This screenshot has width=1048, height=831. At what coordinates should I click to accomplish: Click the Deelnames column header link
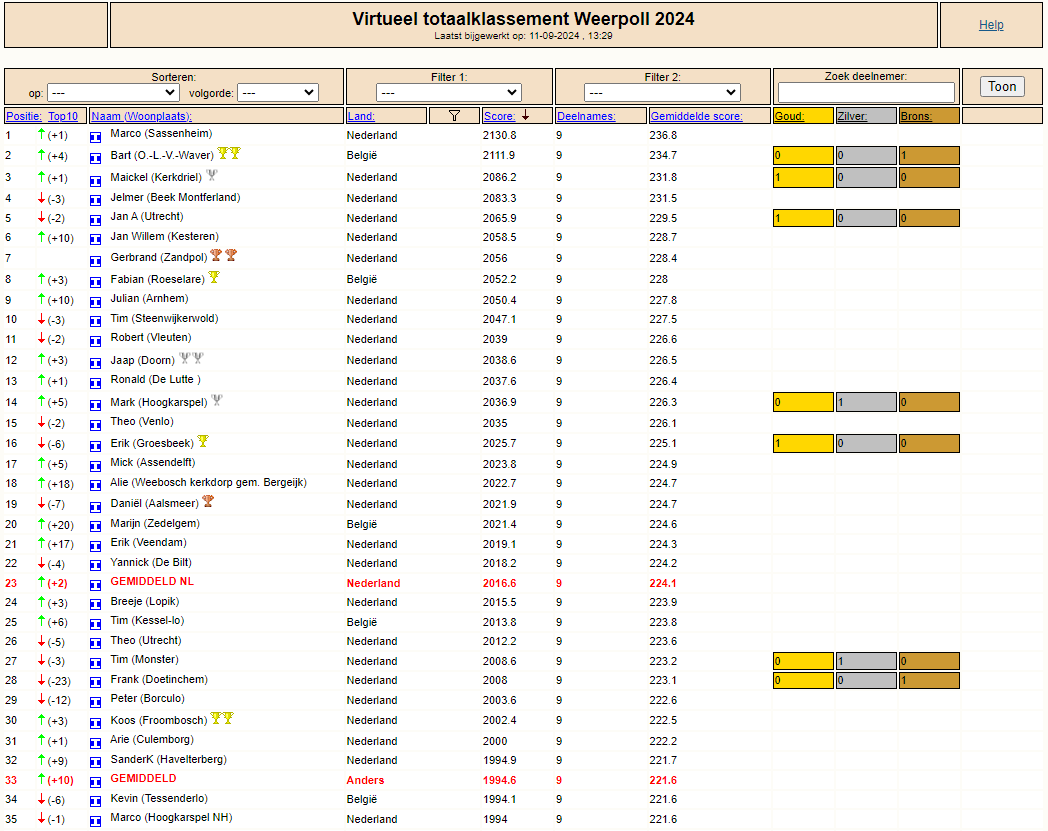(586, 116)
